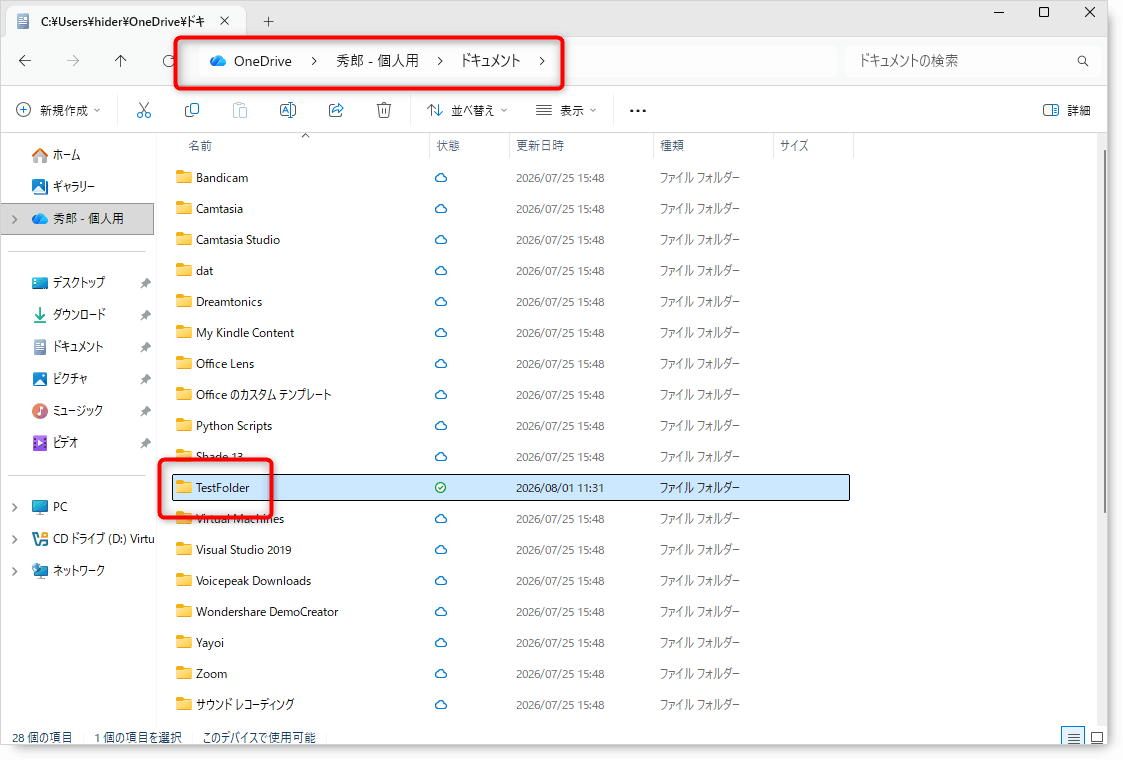Open ミュージック quick access item
This screenshot has width=1123, height=760.
coord(68,410)
